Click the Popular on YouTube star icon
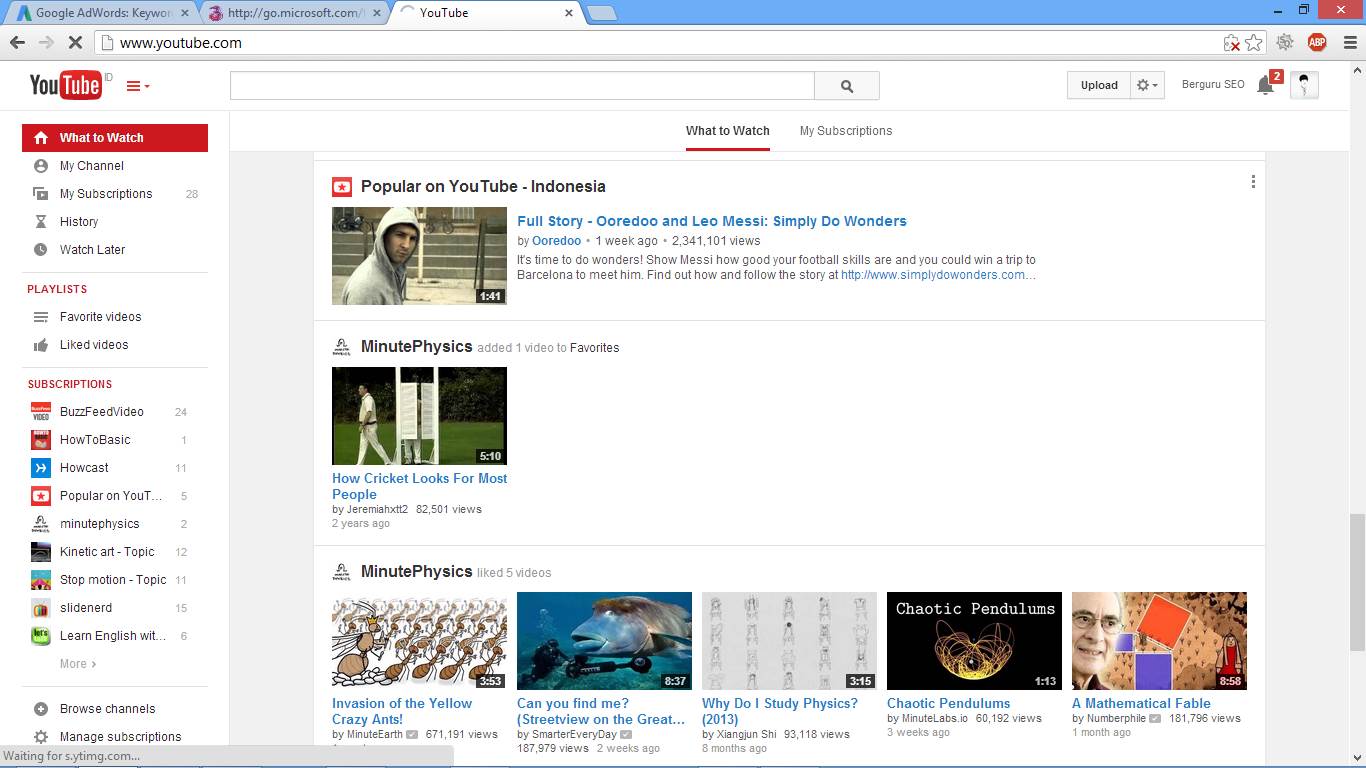 (342, 187)
